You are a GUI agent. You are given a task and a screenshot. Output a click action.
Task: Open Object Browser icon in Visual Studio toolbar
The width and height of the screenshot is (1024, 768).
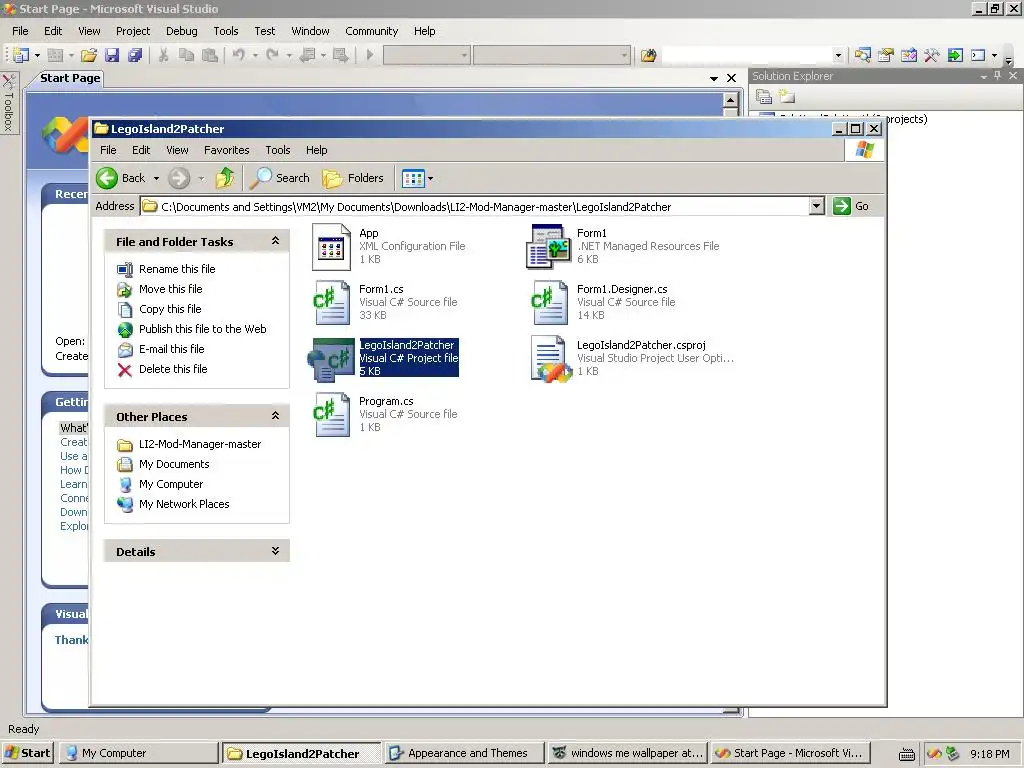tap(909, 56)
